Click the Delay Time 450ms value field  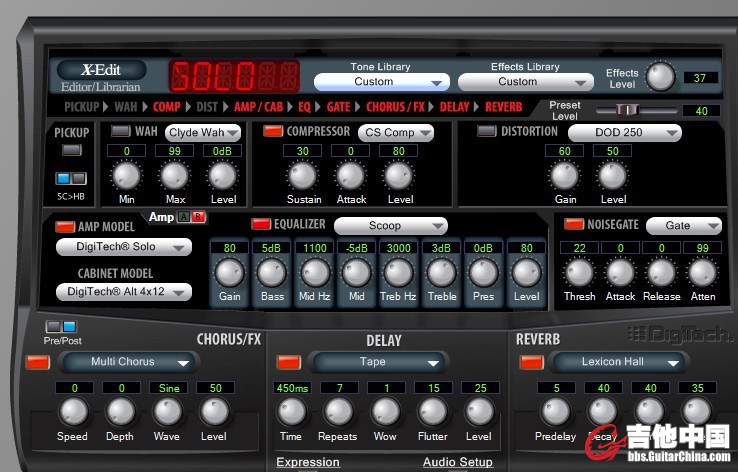tap(291, 387)
